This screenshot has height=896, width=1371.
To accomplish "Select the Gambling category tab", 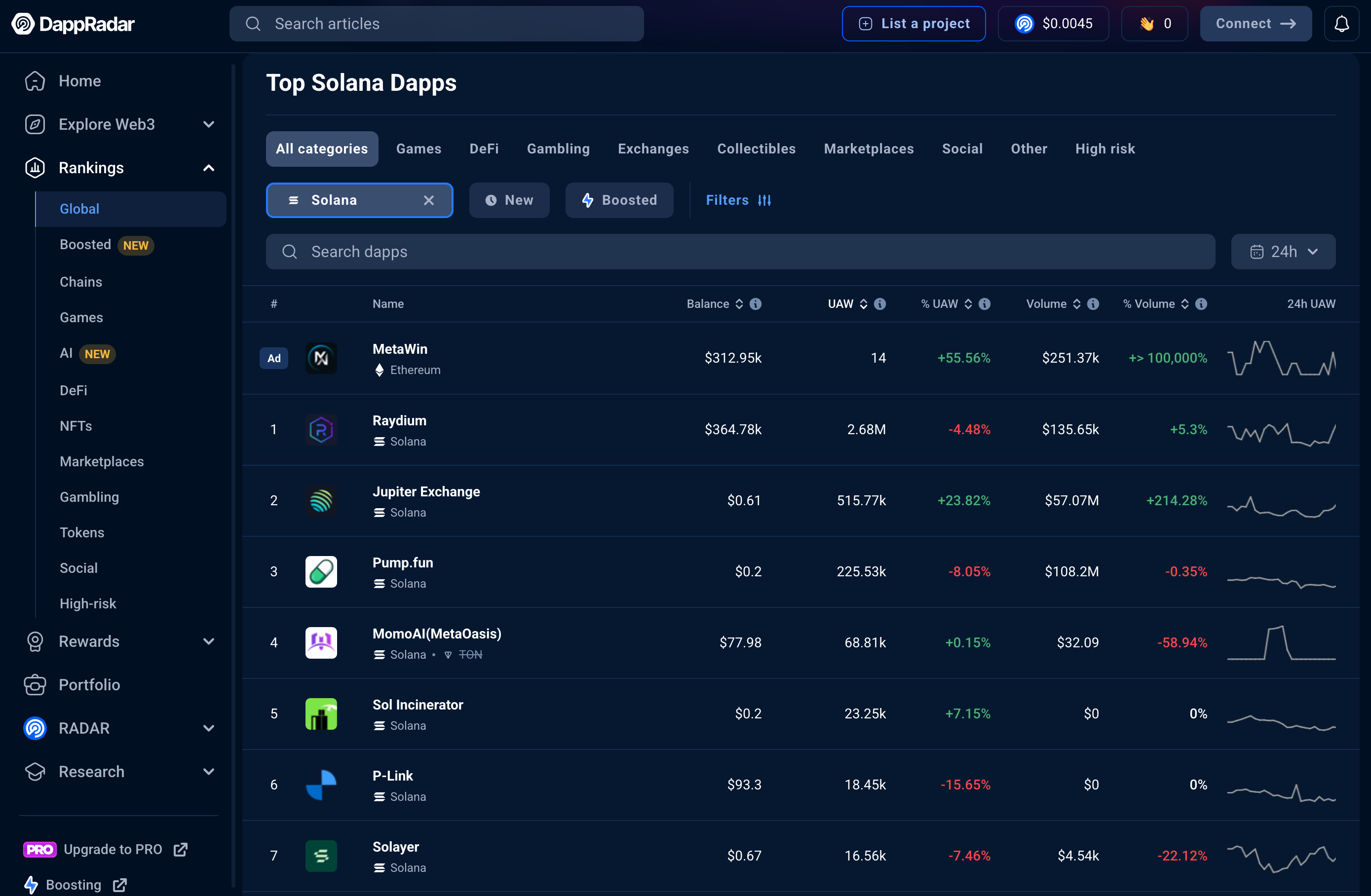I will pyautogui.click(x=558, y=149).
